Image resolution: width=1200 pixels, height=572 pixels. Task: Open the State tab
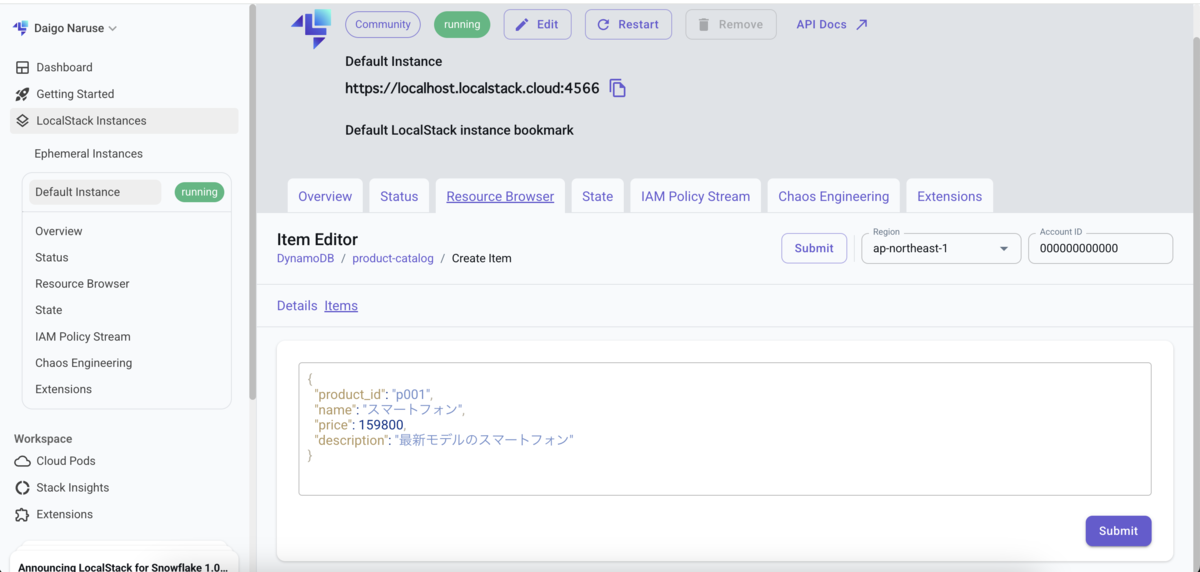pyautogui.click(x=597, y=196)
